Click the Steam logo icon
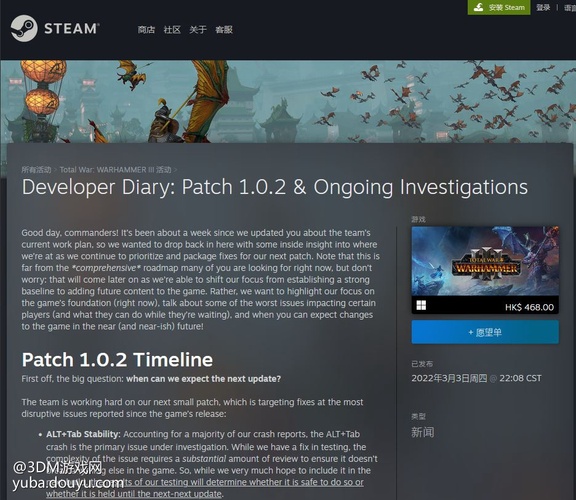Viewport: 576px width, 500px height. click(x=24, y=28)
